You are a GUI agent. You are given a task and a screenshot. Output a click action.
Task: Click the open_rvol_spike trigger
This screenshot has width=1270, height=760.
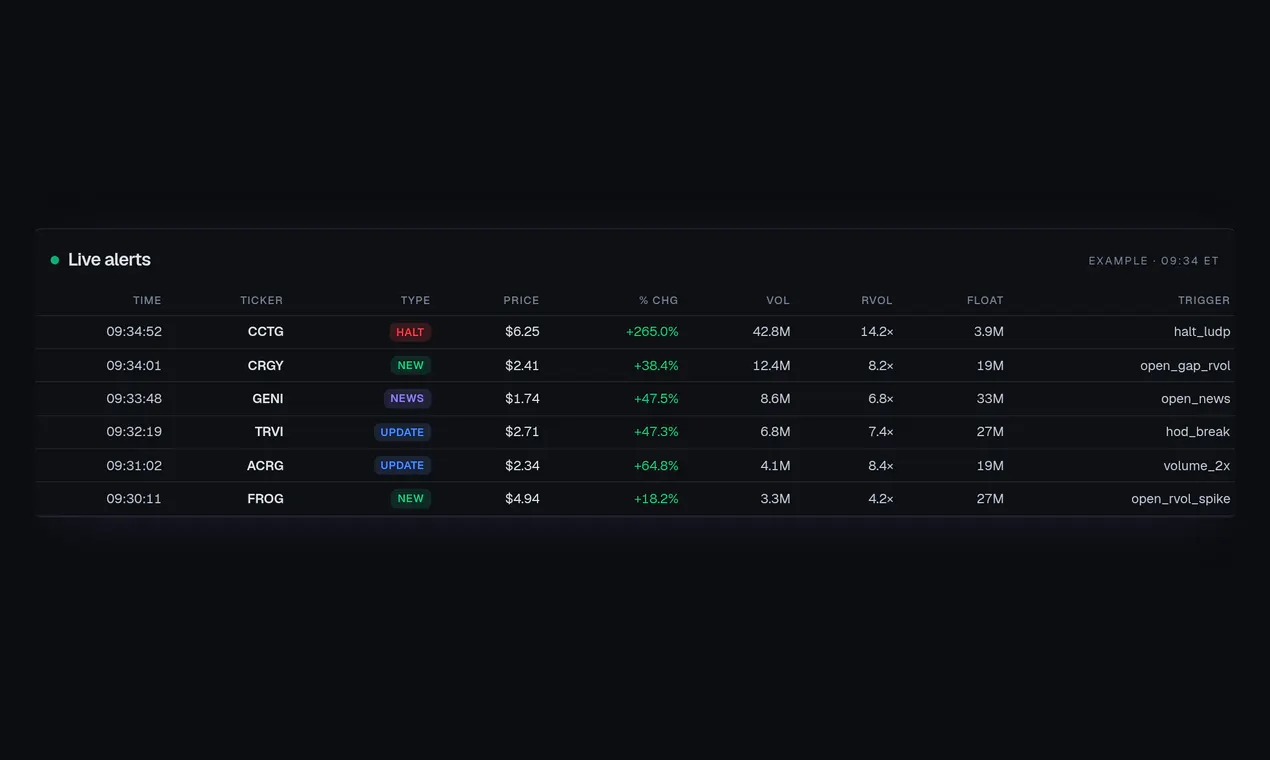click(x=1181, y=499)
